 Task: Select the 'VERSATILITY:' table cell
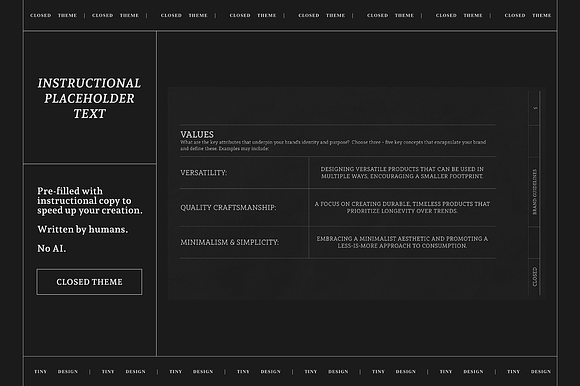pyautogui.click(x=244, y=173)
